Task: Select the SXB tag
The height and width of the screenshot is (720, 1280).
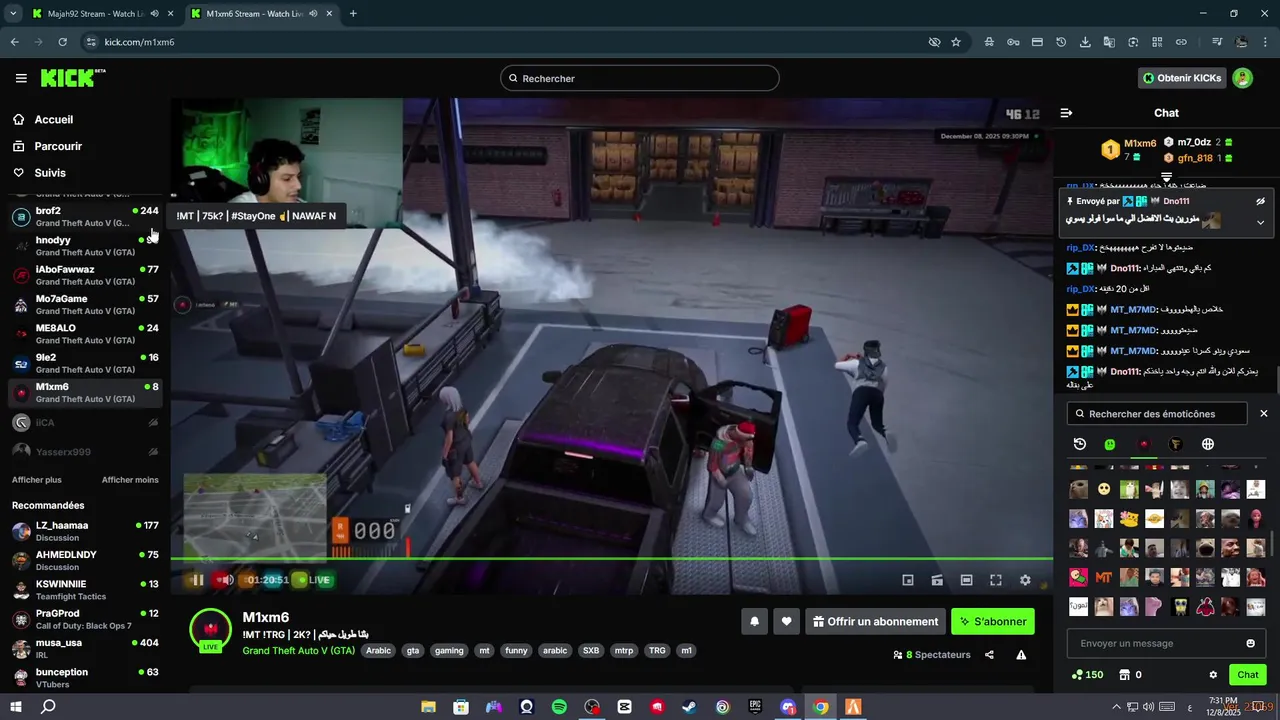Action: click(x=591, y=651)
